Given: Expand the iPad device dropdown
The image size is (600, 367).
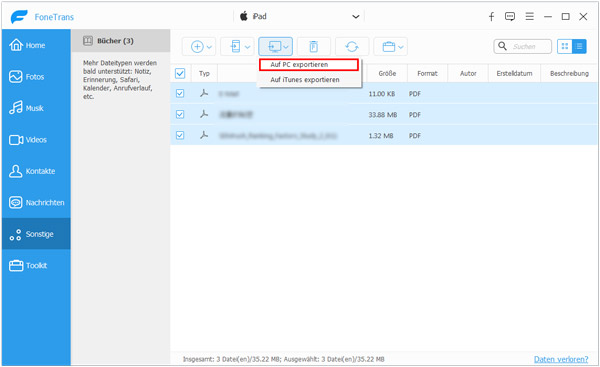Looking at the screenshot, I should pos(355,16).
